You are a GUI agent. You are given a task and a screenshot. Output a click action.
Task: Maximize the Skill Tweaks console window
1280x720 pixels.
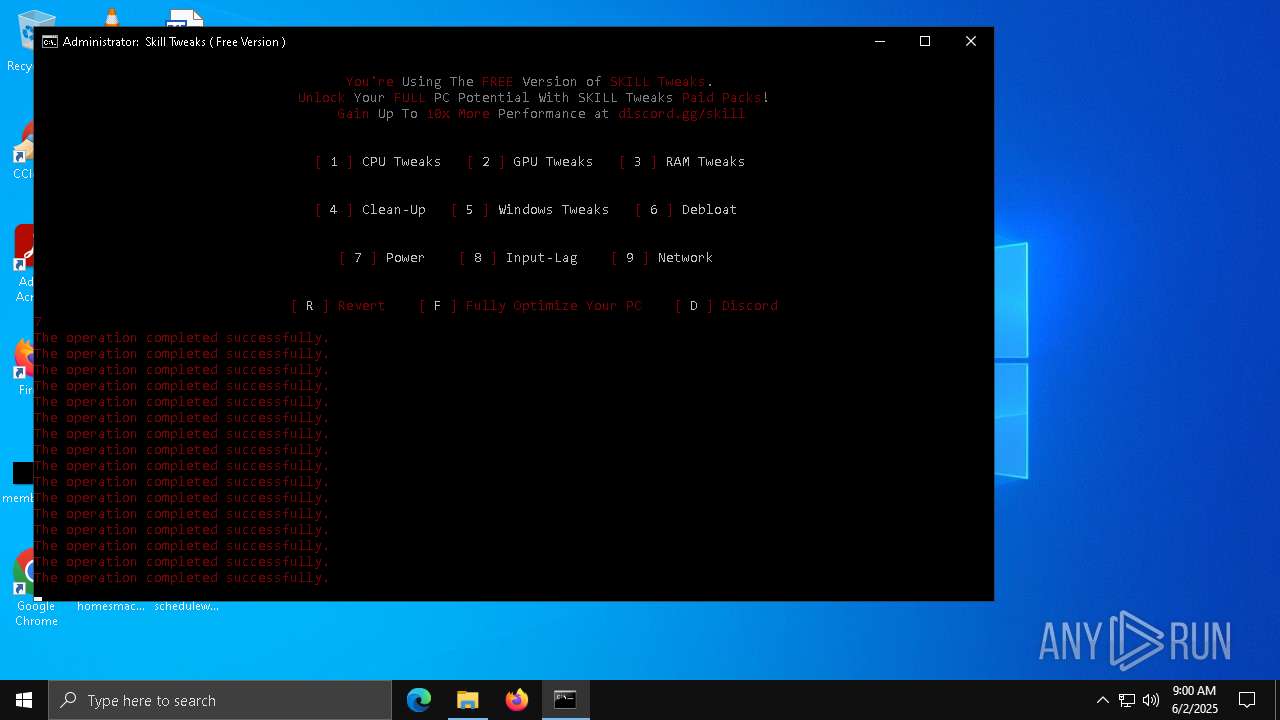click(925, 41)
